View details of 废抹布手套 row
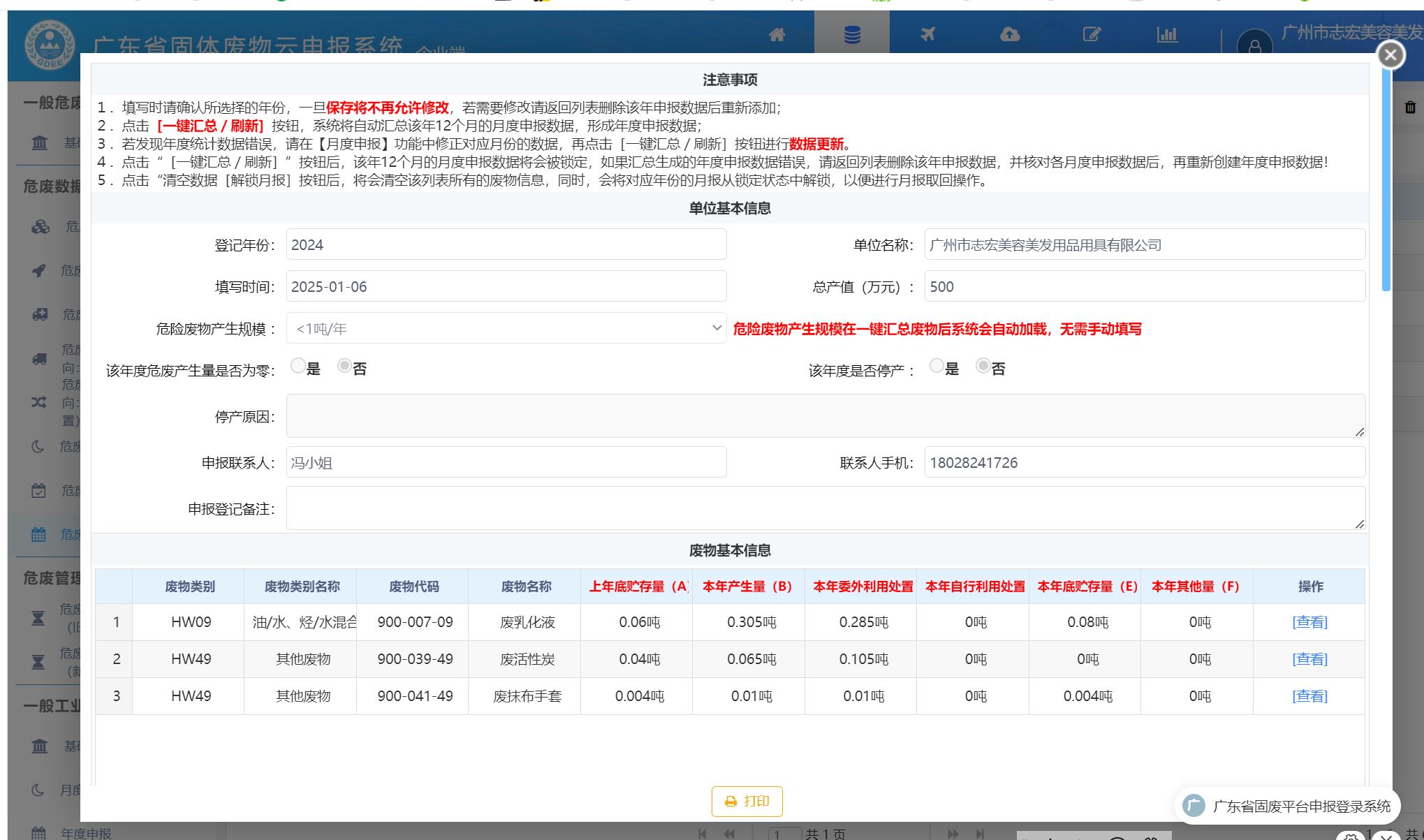1424x840 pixels. [x=1309, y=696]
